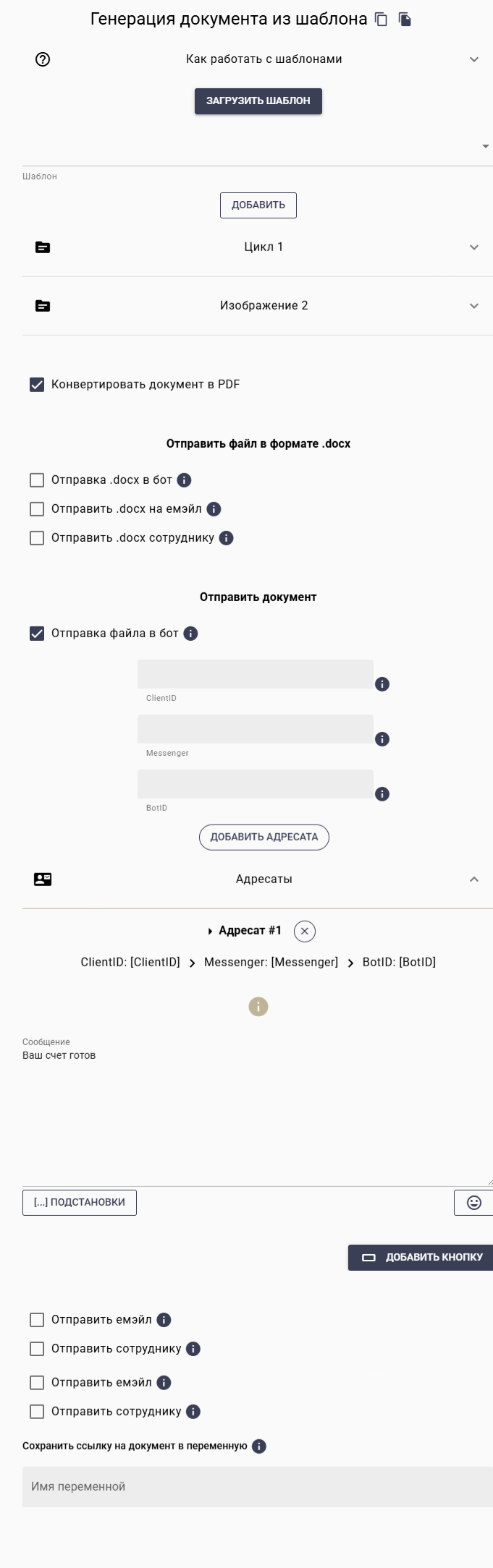Screen dimensions: 493x1568
Task: Open the Шаблон dropdown
Action: click(x=485, y=145)
